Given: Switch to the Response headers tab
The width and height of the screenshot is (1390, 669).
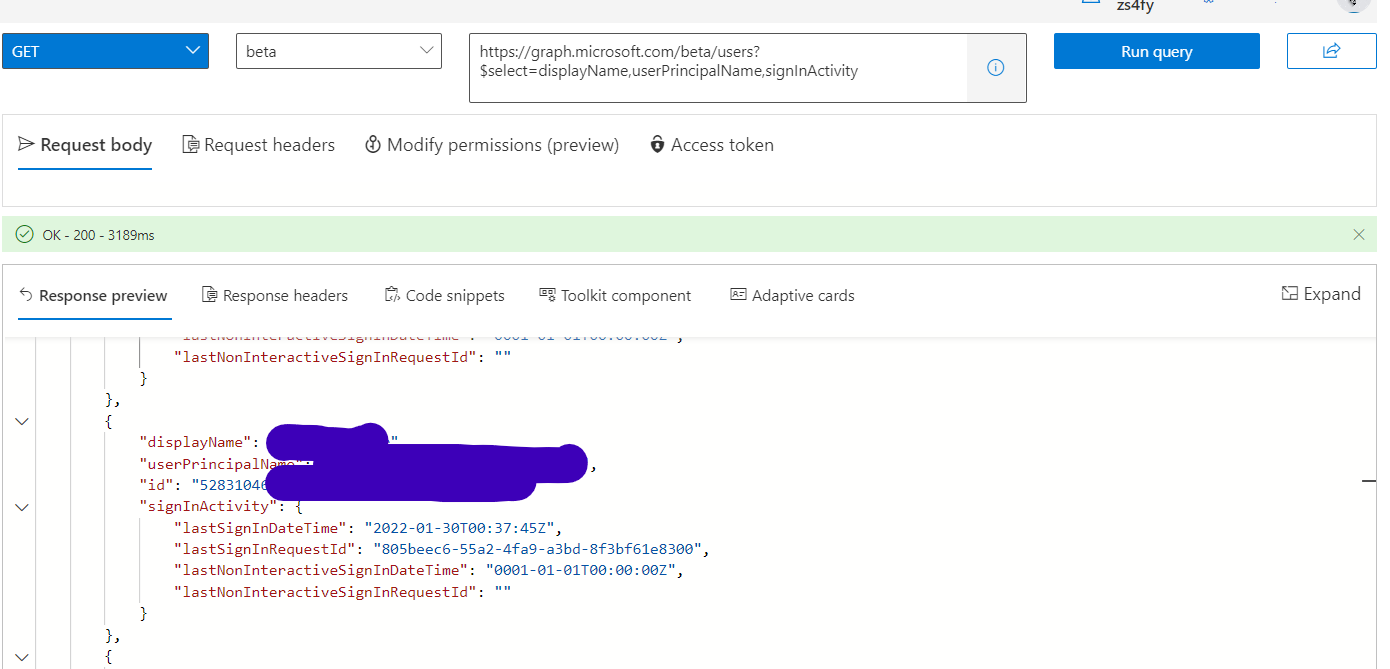Looking at the screenshot, I should tap(275, 294).
